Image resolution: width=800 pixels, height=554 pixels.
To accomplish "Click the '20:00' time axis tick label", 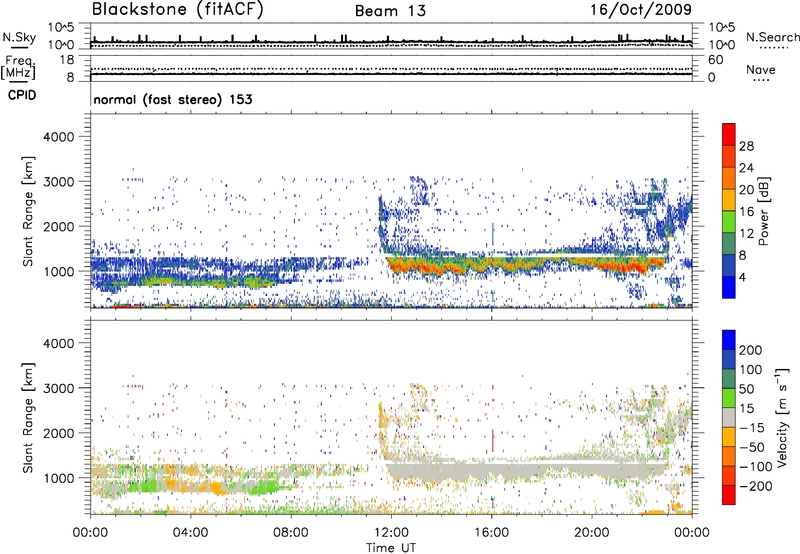I will click(592, 533).
